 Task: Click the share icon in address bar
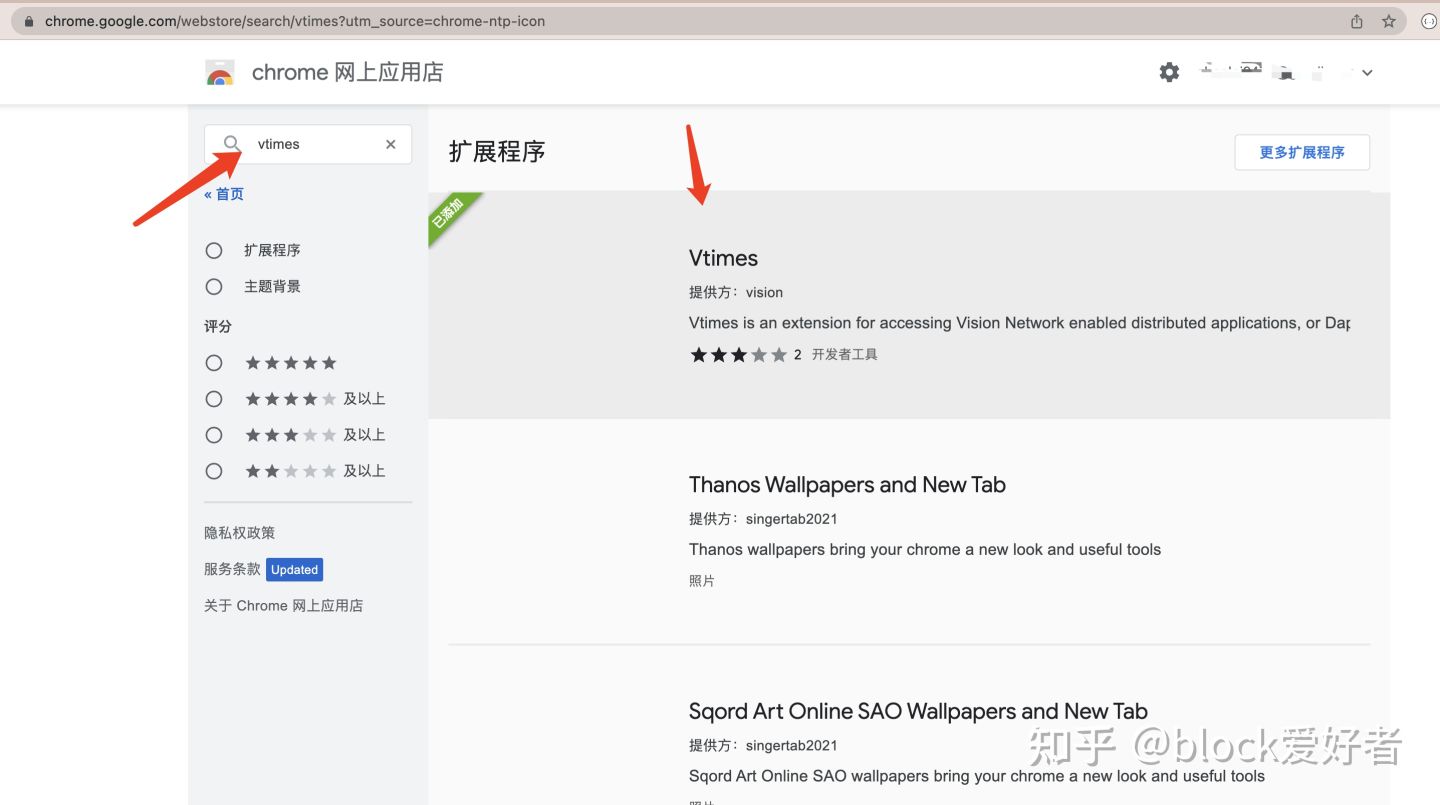click(x=1357, y=21)
